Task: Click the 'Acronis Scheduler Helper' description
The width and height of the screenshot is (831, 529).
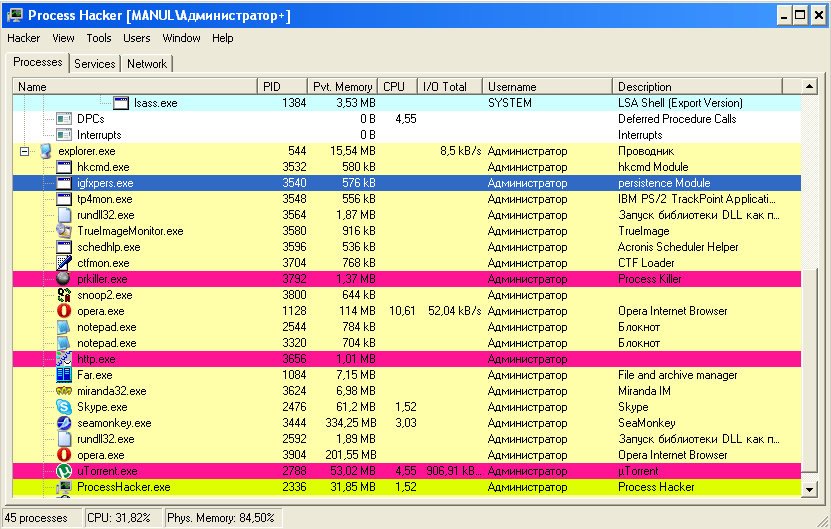Action: click(678, 247)
